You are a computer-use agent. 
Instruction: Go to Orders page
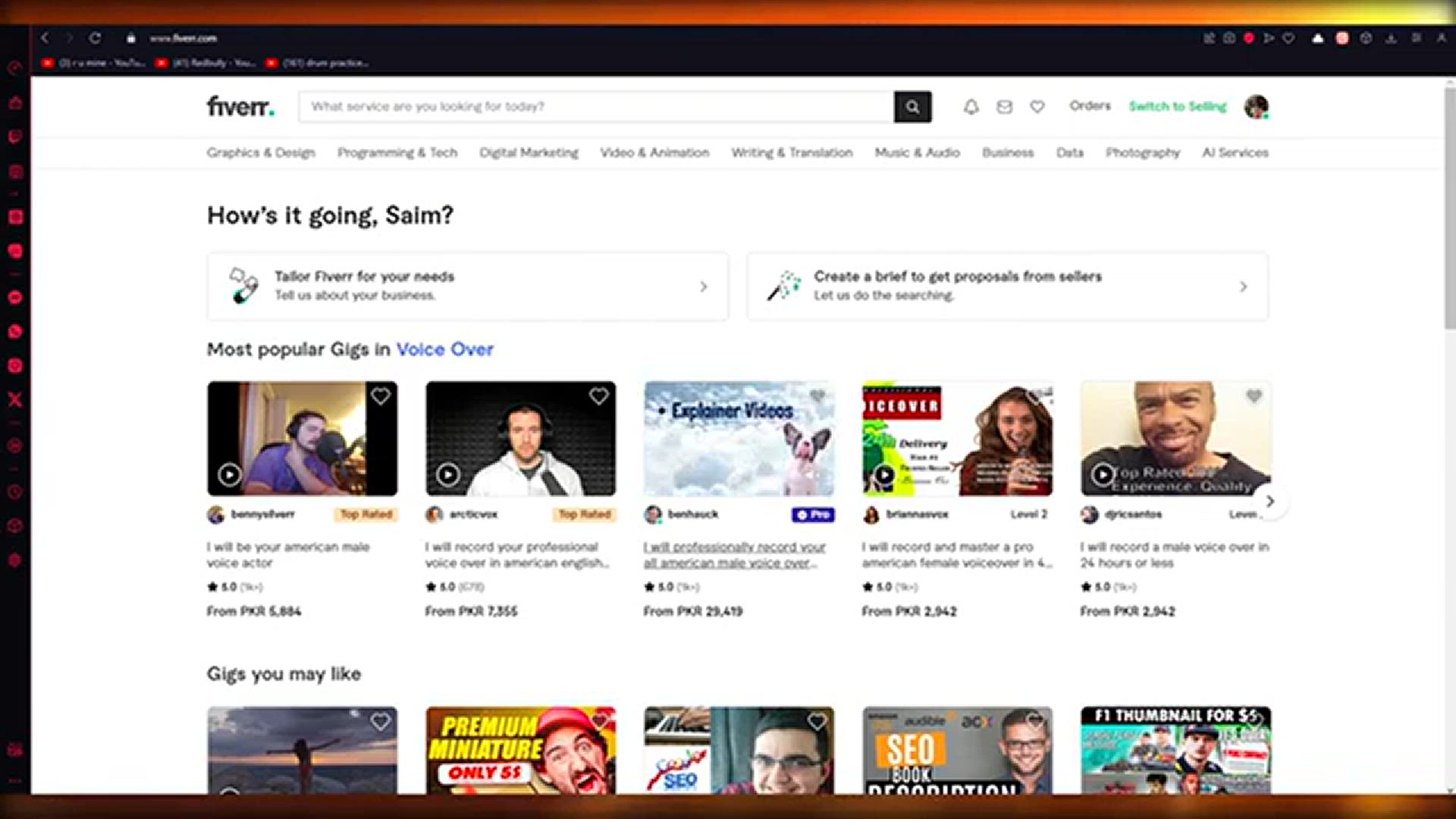pyautogui.click(x=1090, y=106)
